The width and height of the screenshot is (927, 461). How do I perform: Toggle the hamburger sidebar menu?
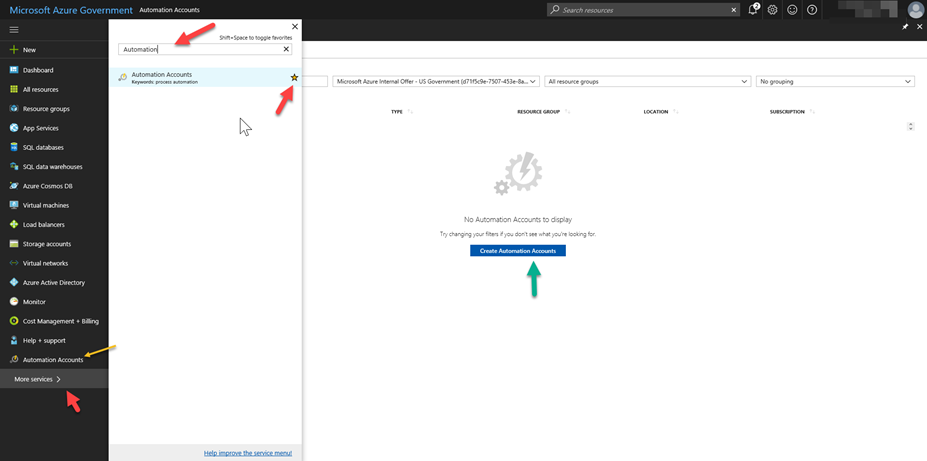point(14,30)
